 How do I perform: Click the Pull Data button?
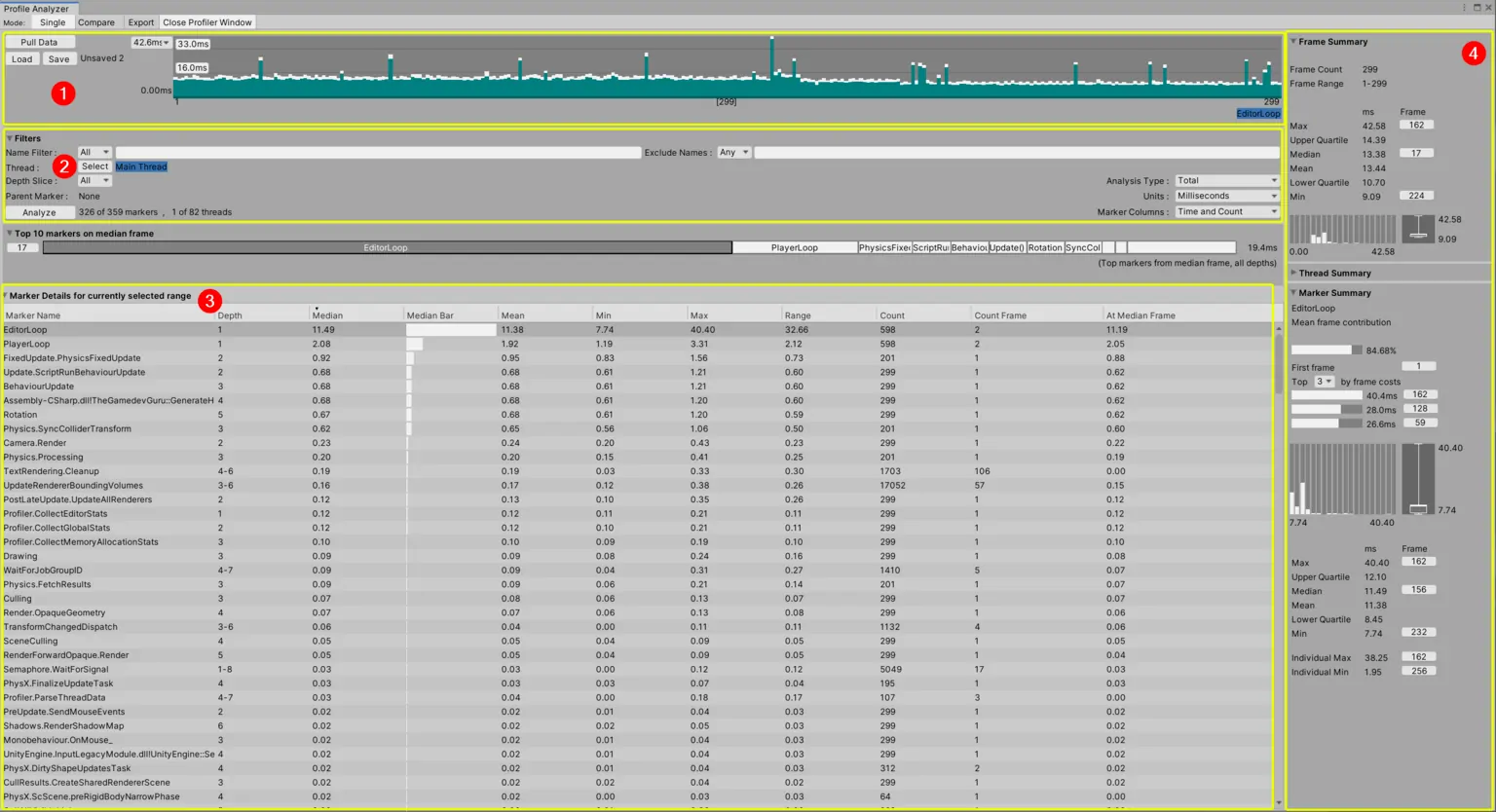tap(39, 42)
